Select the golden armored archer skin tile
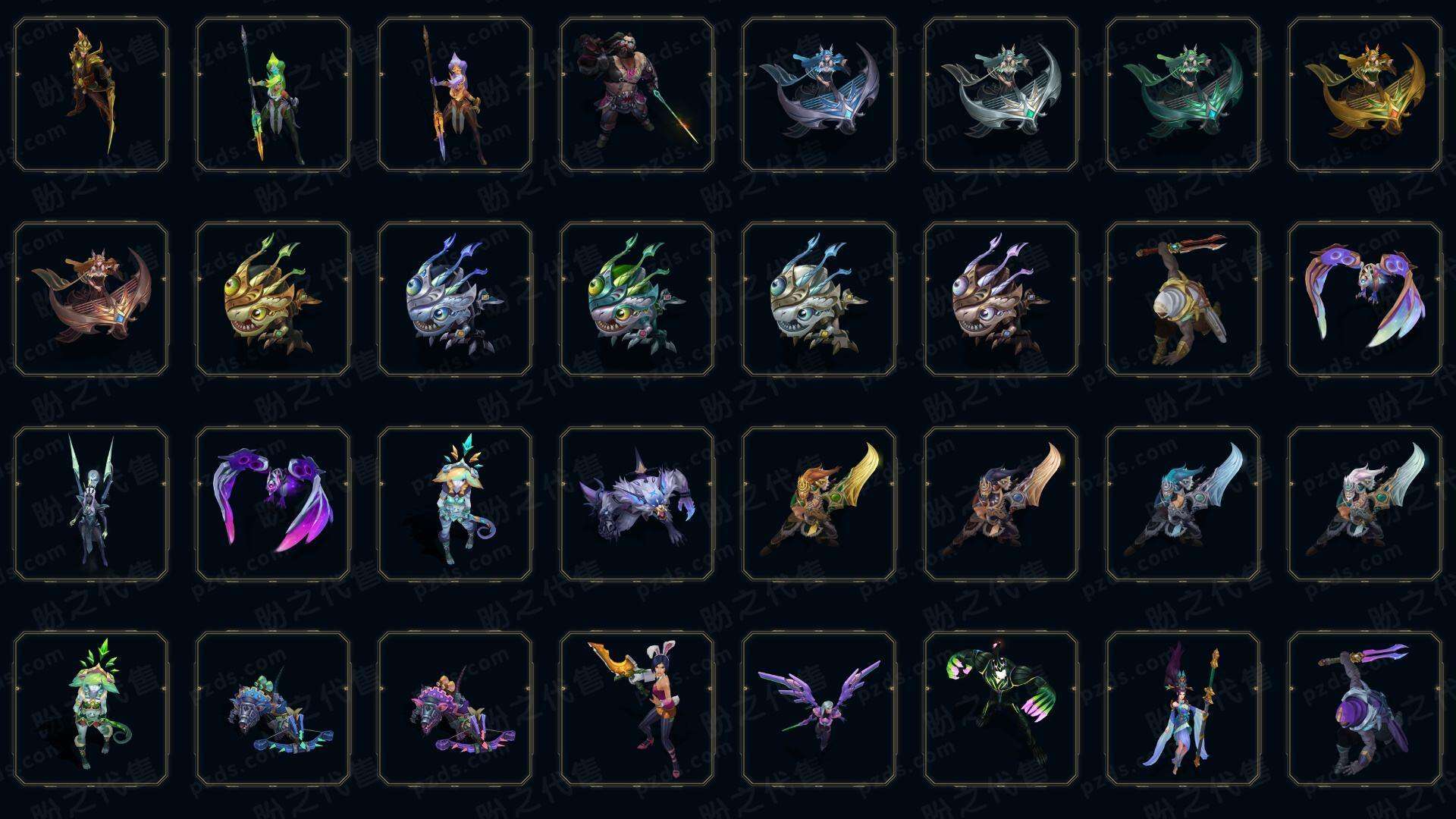Viewport: 1456px width, 819px height. (91, 95)
